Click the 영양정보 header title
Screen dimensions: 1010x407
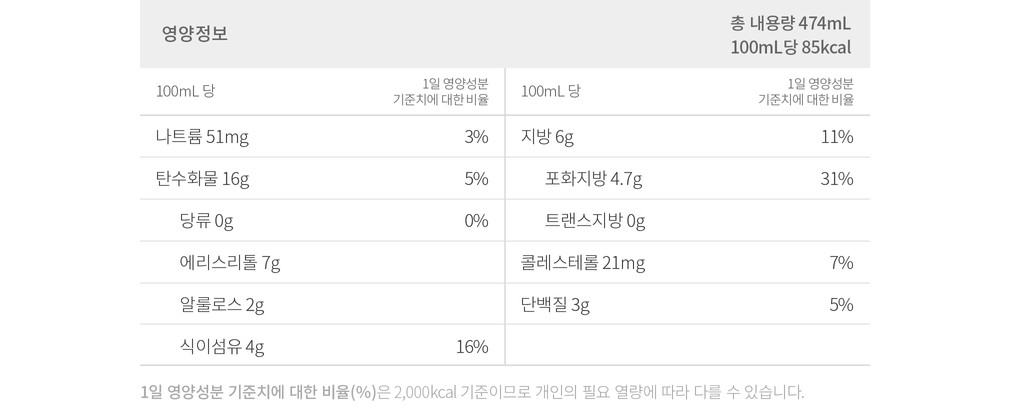[x=195, y=34]
